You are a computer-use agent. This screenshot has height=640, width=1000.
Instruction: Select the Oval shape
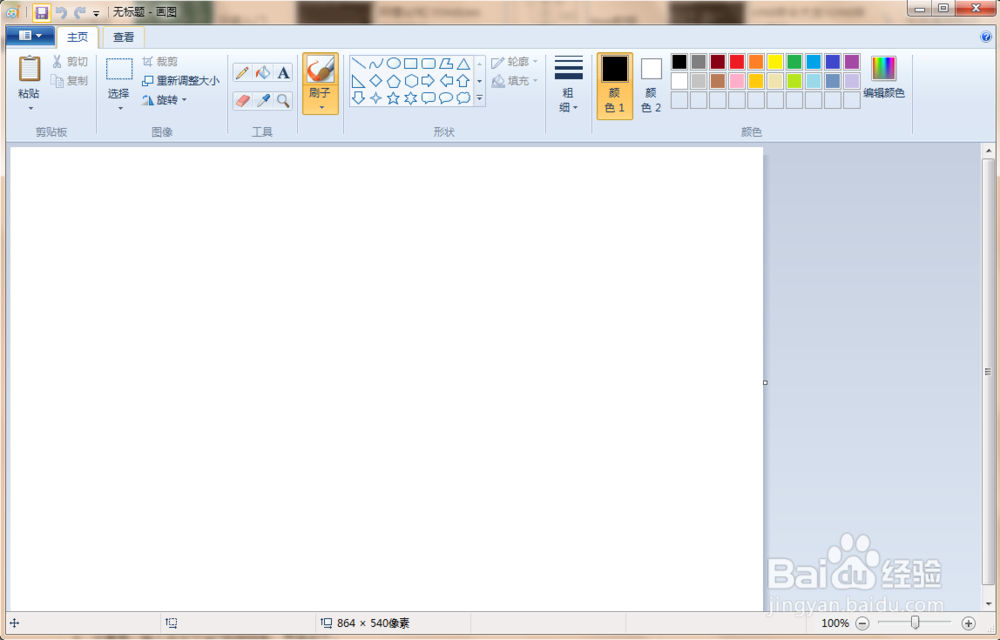[x=393, y=63]
